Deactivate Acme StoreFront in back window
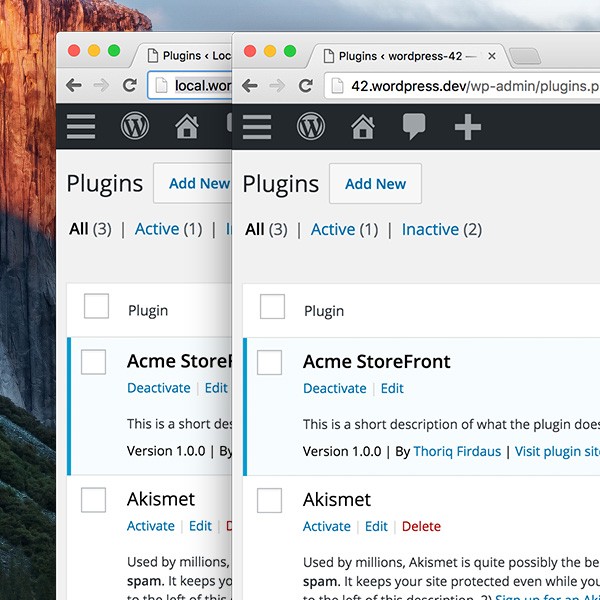Viewport: 600px width, 600px height. point(158,388)
